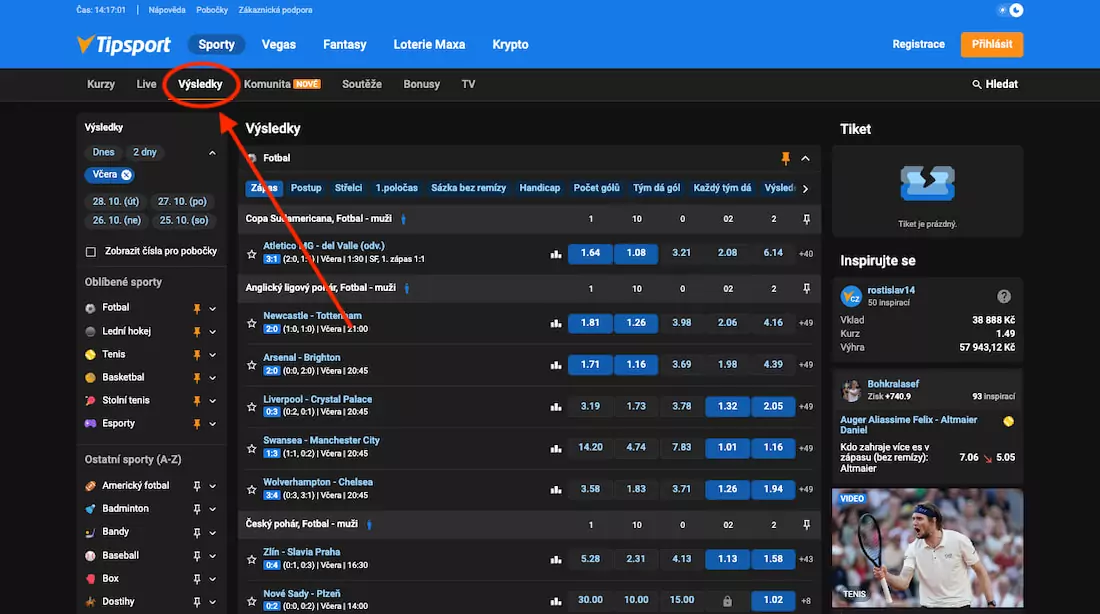Toggle the favorite star for Liverpool - Crystal Palace
The width and height of the screenshot is (1100, 614).
point(251,406)
